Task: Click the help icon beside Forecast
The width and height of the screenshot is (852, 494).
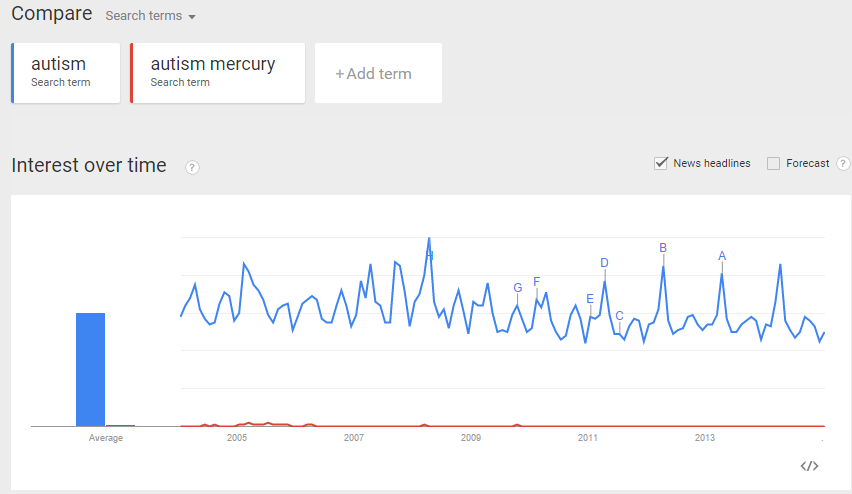Action: tap(843, 164)
